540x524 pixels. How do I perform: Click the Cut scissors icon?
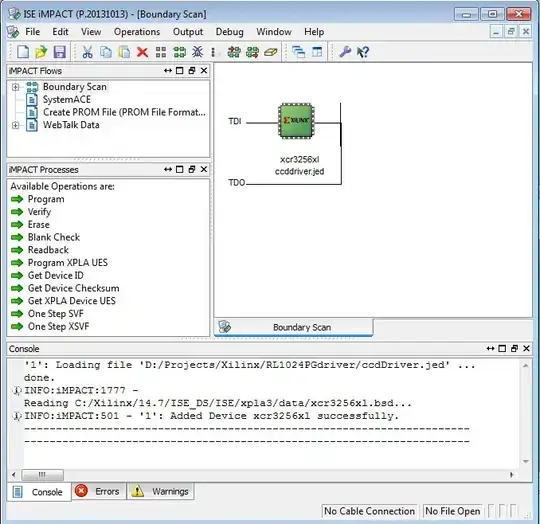(87, 52)
